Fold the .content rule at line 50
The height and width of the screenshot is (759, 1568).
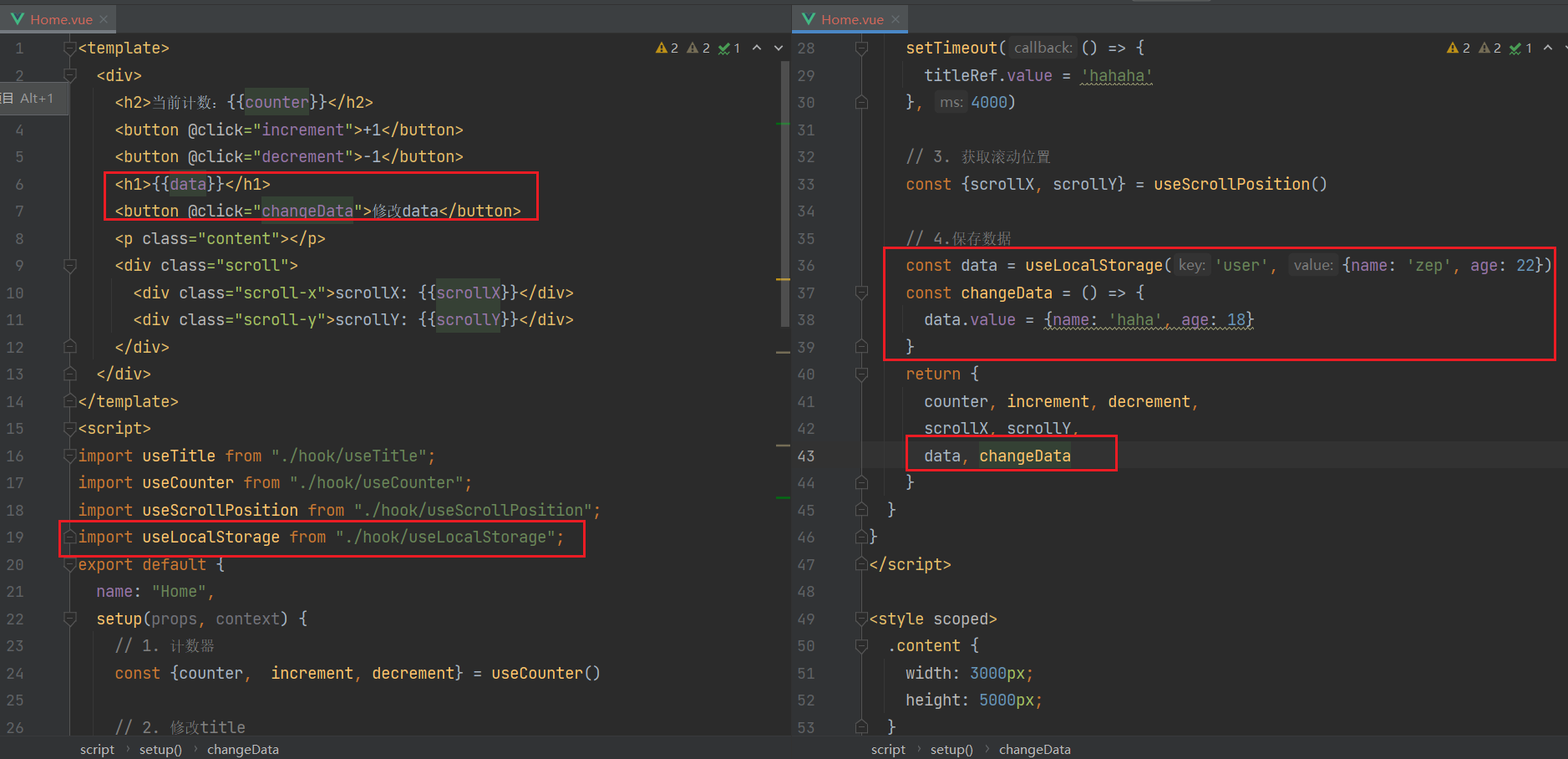tap(861, 646)
